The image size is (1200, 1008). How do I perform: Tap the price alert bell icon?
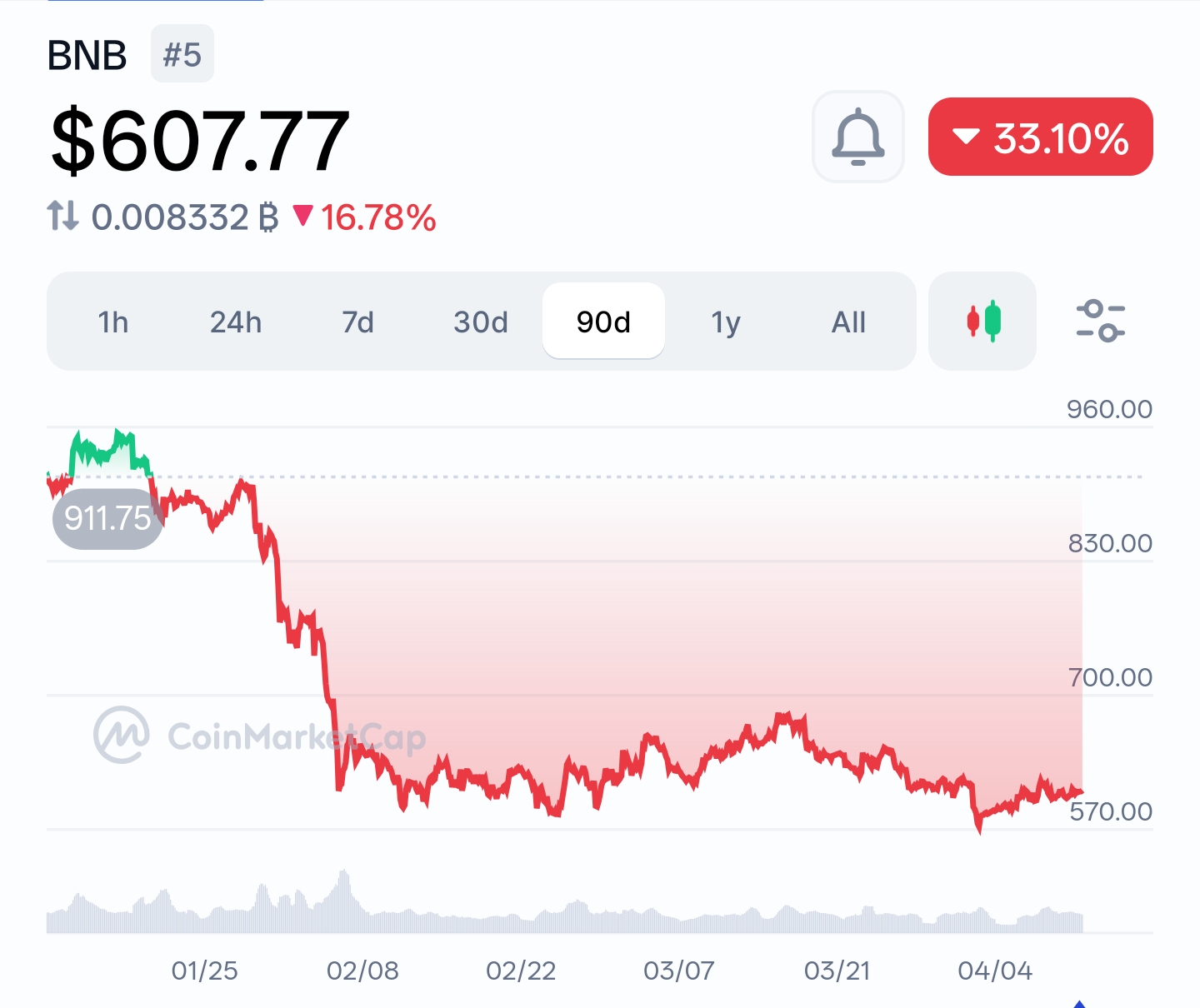tap(857, 137)
